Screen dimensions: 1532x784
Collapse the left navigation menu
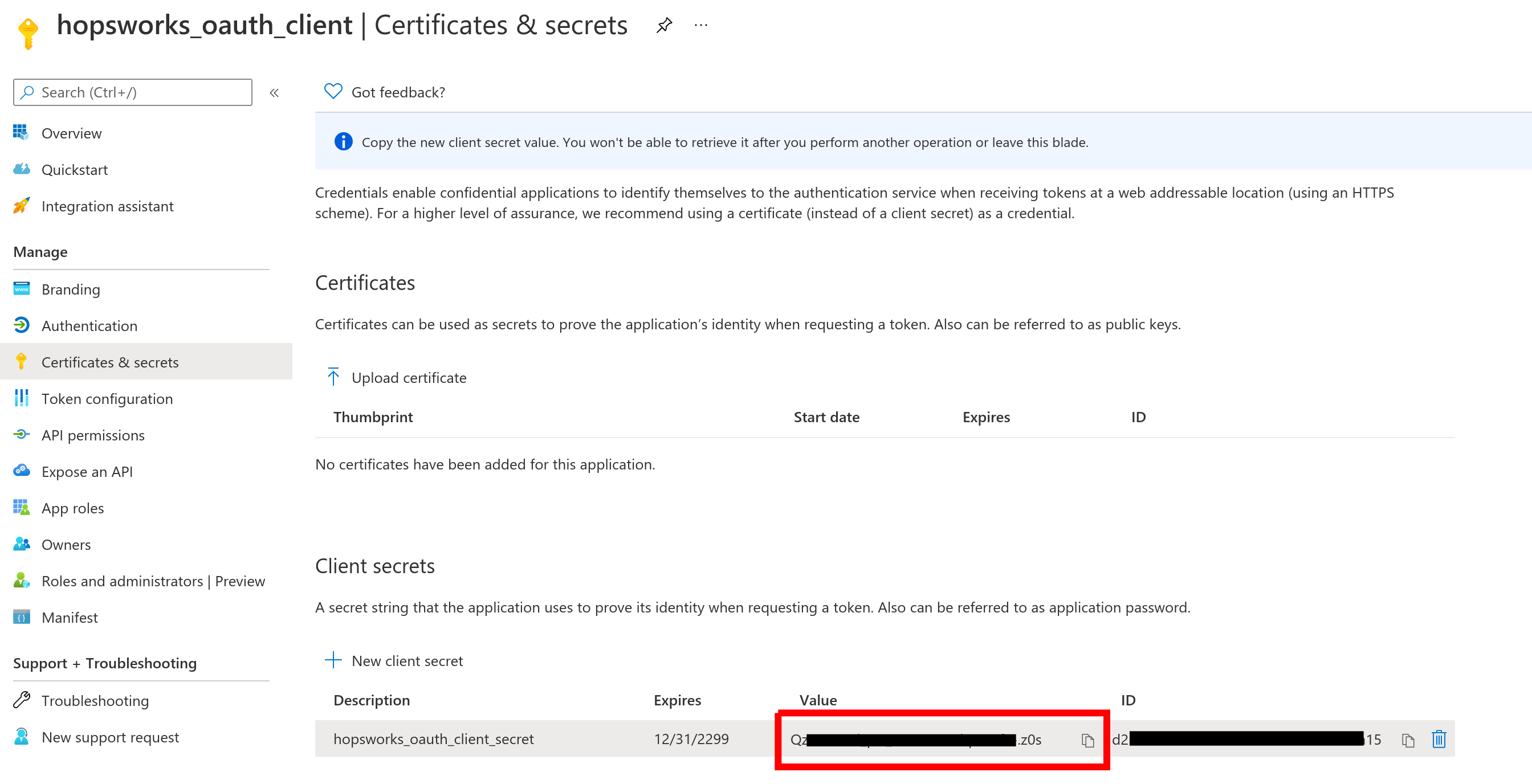(274, 93)
